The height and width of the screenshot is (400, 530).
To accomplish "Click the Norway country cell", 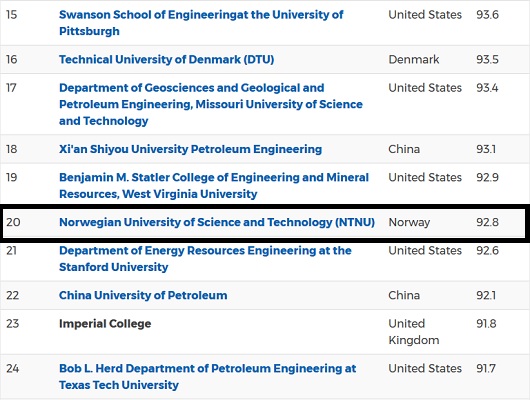I will 409,222.
